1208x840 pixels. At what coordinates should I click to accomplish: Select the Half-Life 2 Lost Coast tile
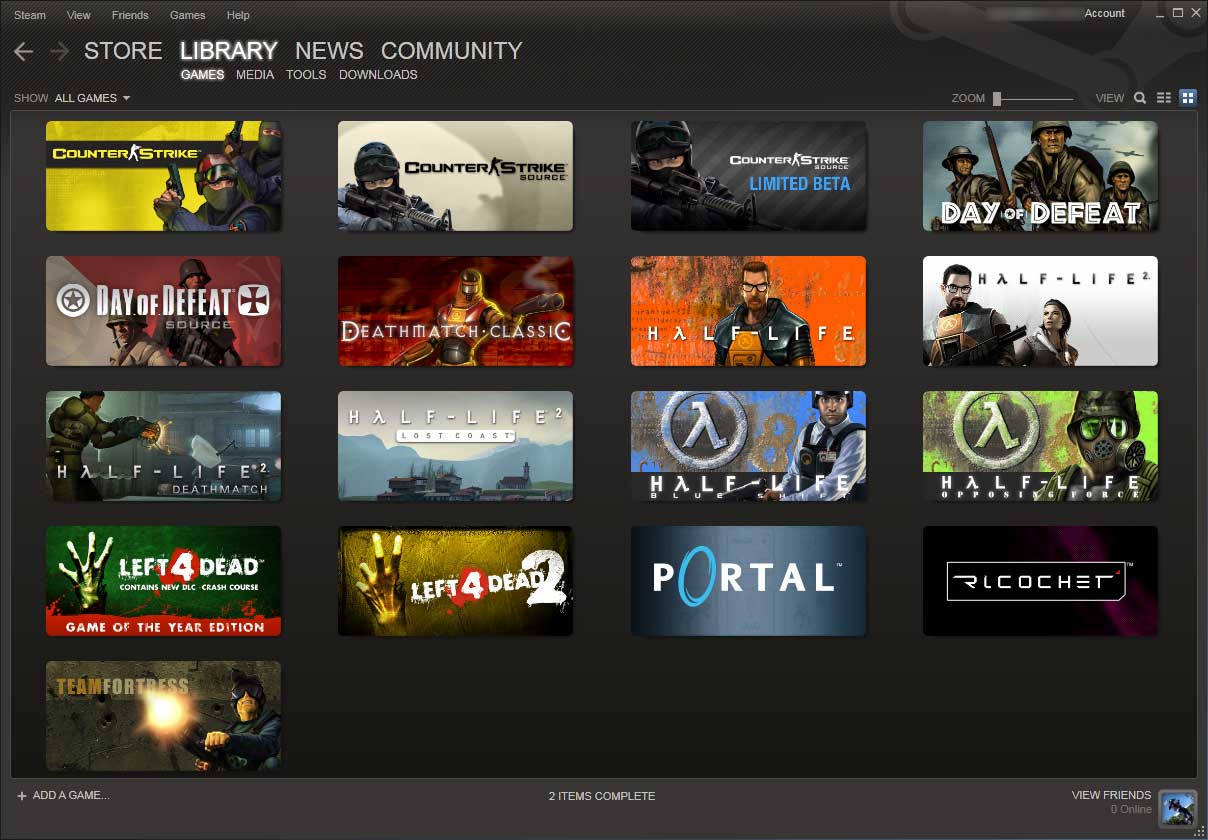(455, 446)
